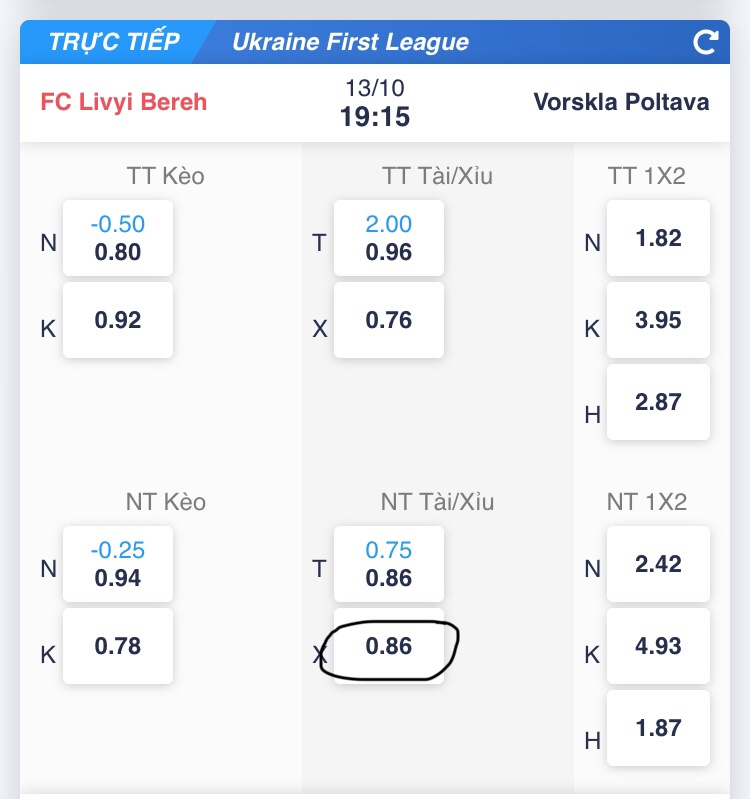Select the TRỰC TIẾP live tab

tap(114, 42)
